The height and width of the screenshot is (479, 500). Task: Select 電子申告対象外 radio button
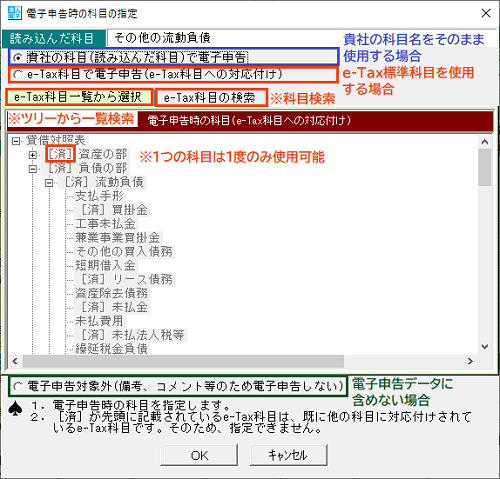tap(17, 386)
